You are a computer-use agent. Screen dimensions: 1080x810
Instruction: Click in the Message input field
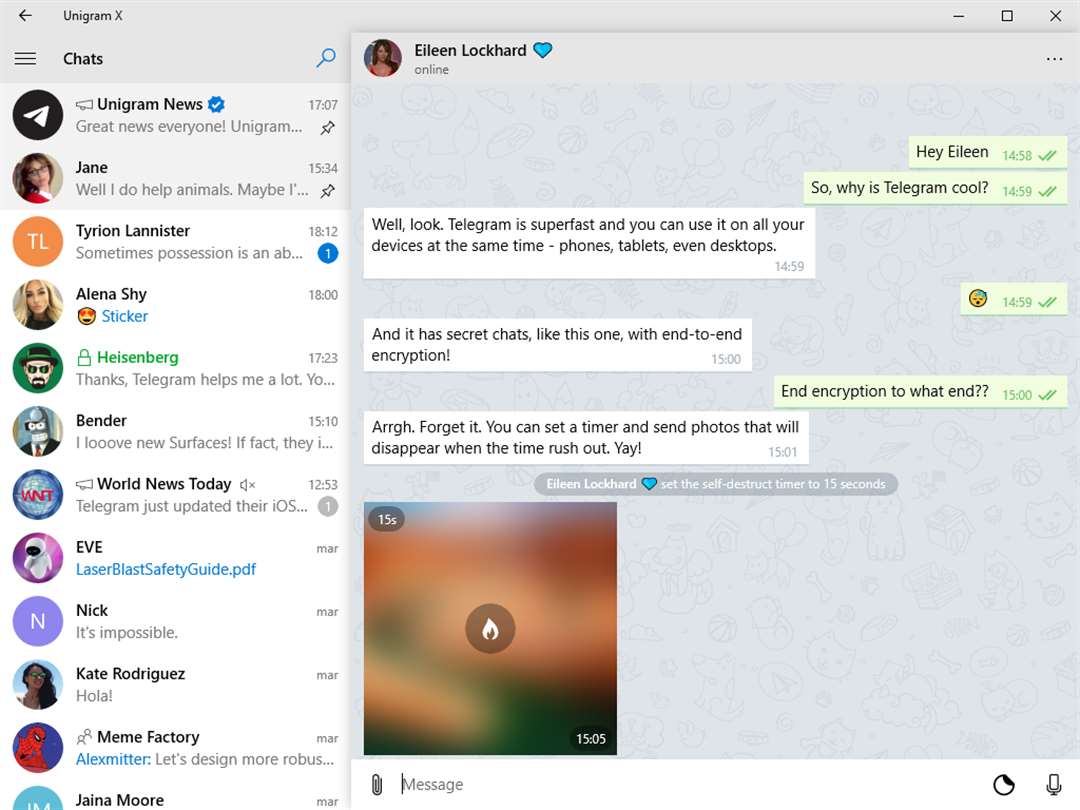689,784
